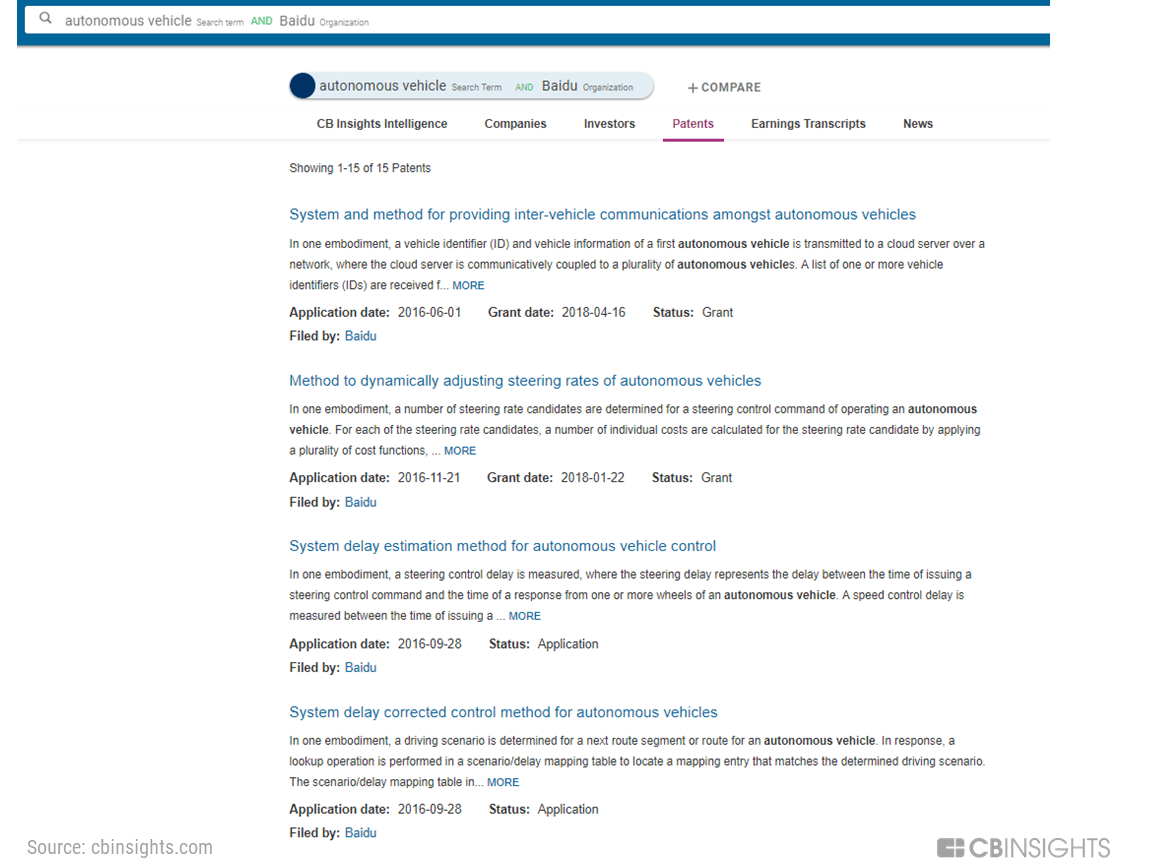Go to the News tab
The image size is (1152, 864).
(918, 123)
